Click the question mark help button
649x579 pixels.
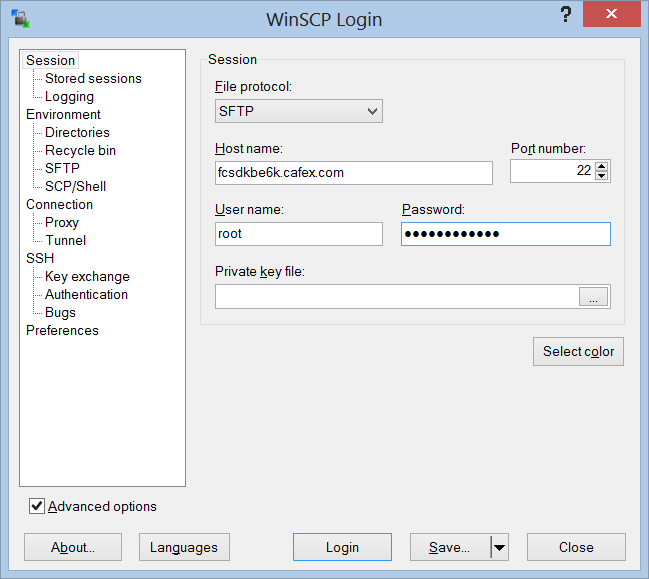(566, 14)
